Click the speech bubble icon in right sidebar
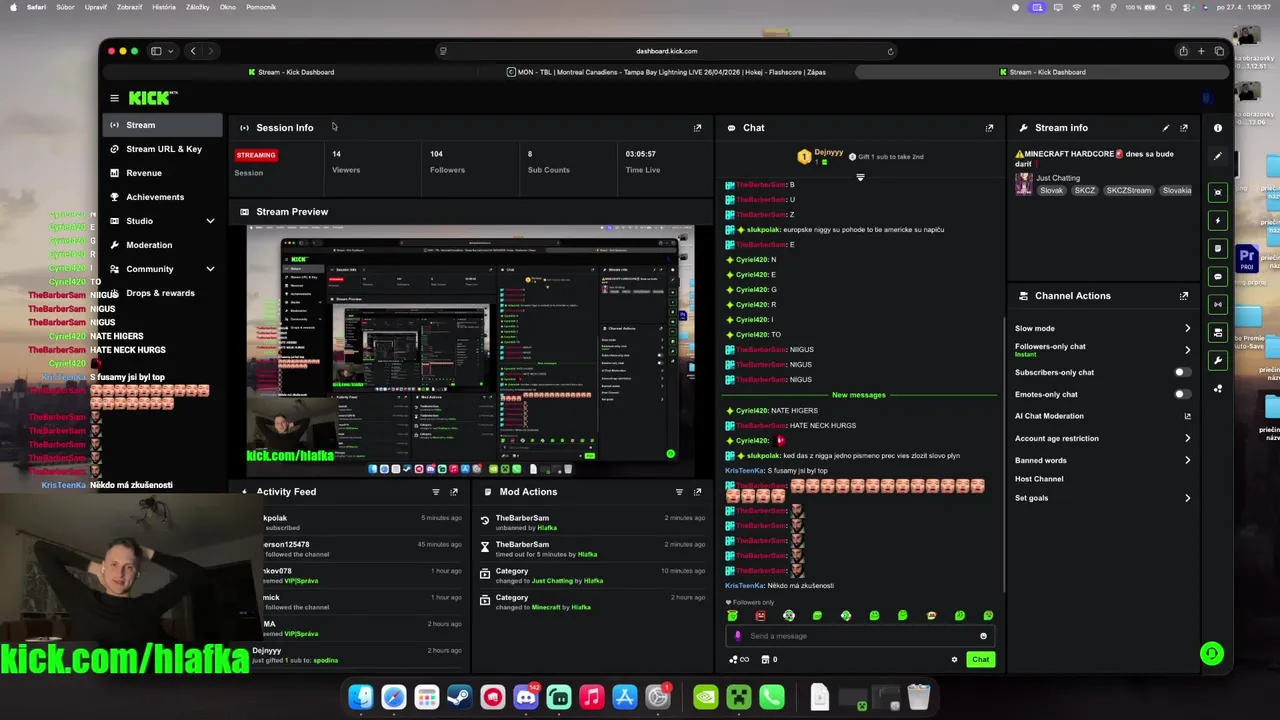The height and width of the screenshot is (720, 1280). (1217, 276)
